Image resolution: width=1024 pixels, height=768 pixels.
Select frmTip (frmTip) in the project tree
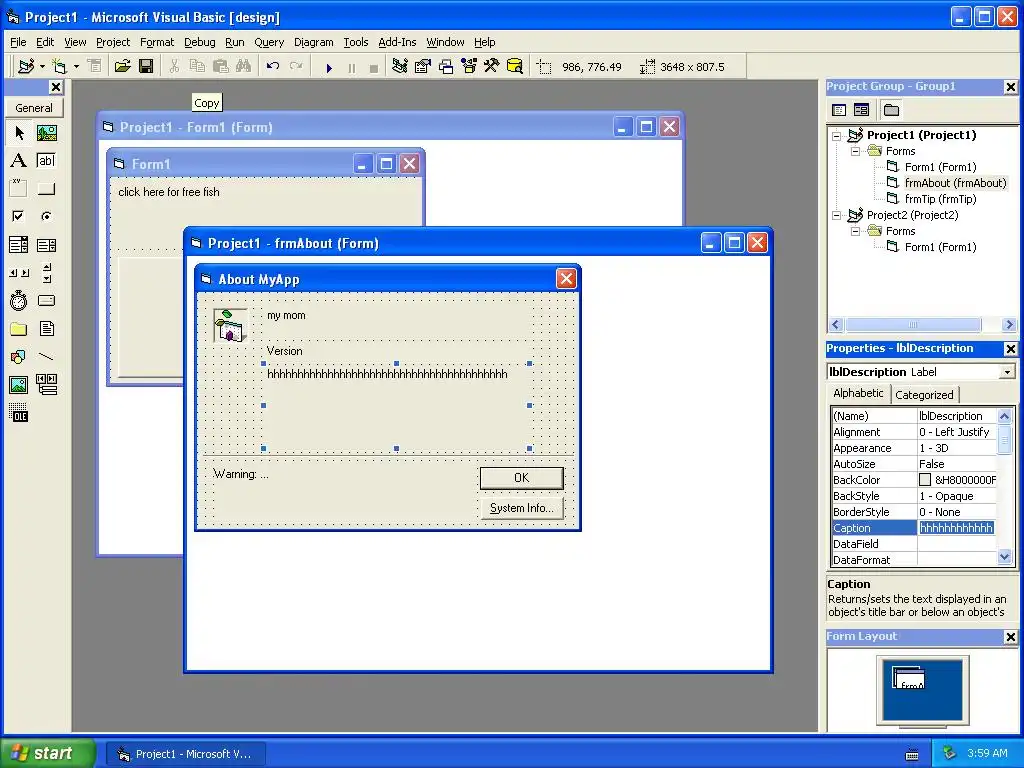point(940,199)
